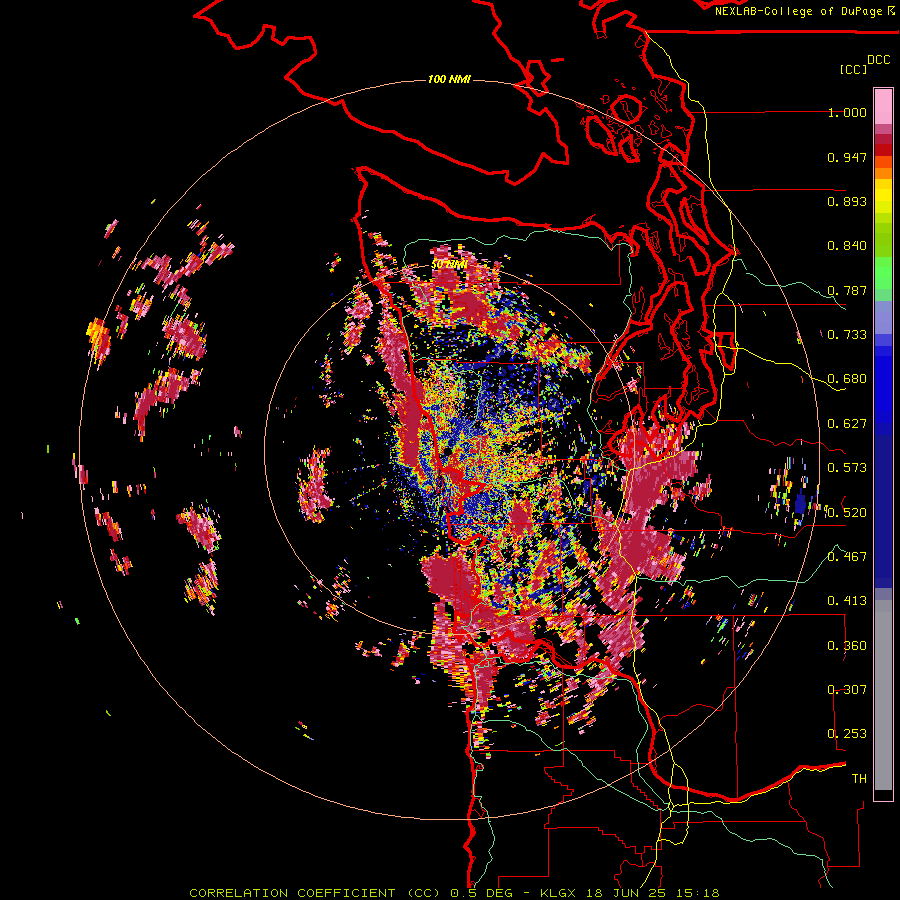
Task: Click the 0.893 scale value
Action: pos(847,201)
